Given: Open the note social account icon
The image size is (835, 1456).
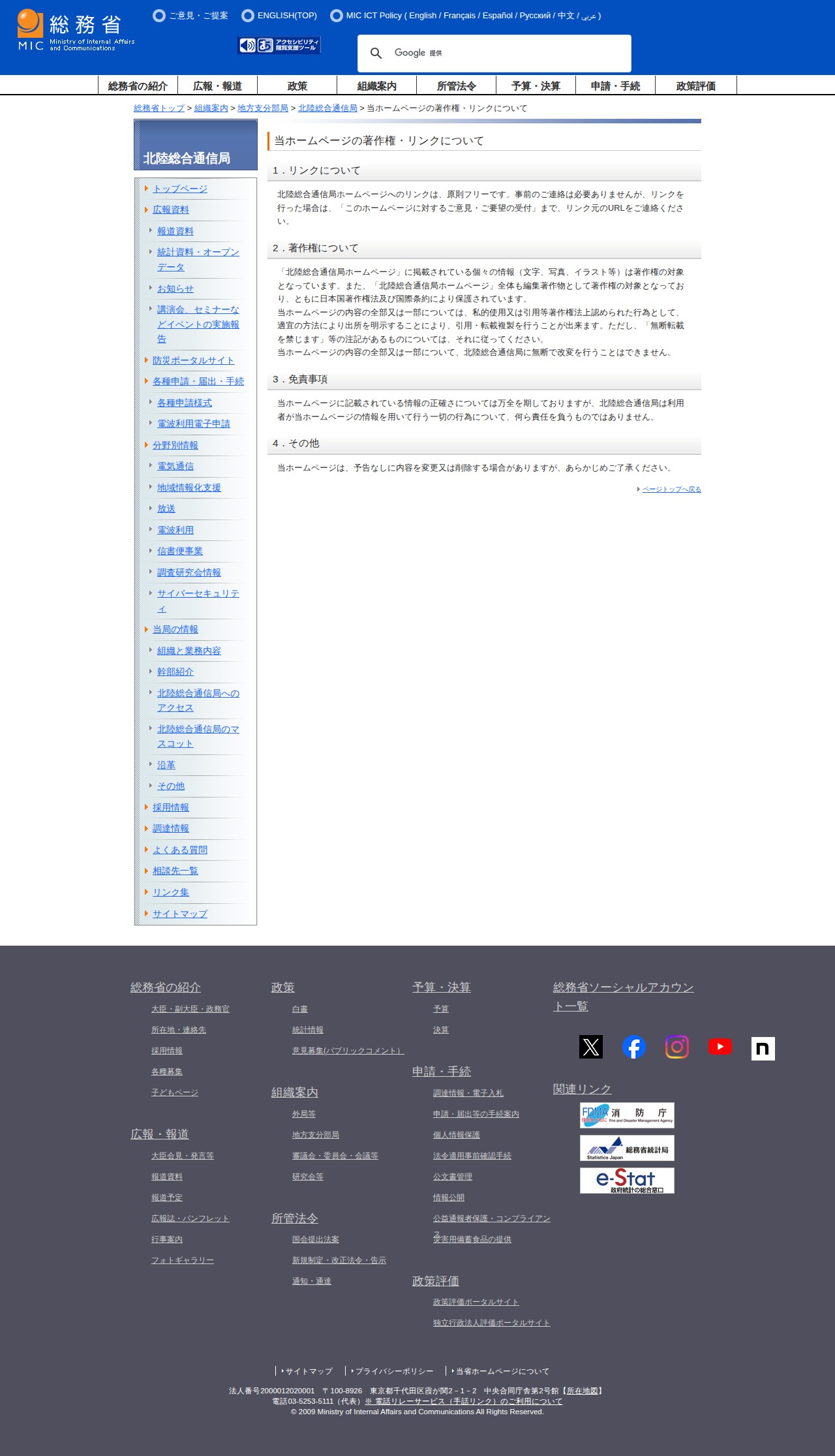Looking at the screenshot, I should pos(763,1049).
